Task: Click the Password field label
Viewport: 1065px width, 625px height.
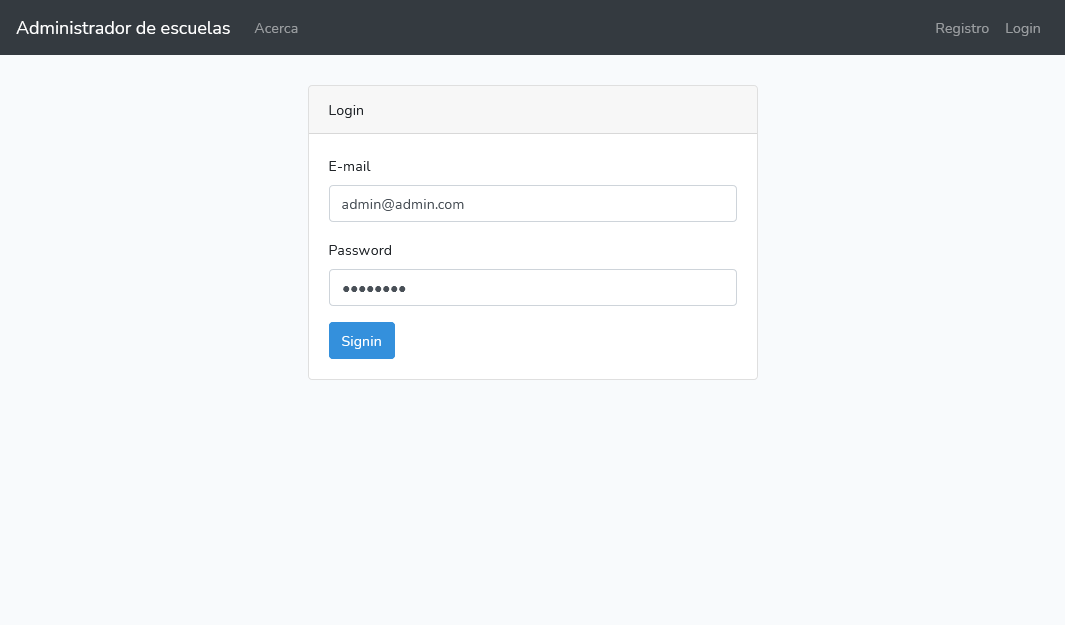Action: click(x=360, y=250)
